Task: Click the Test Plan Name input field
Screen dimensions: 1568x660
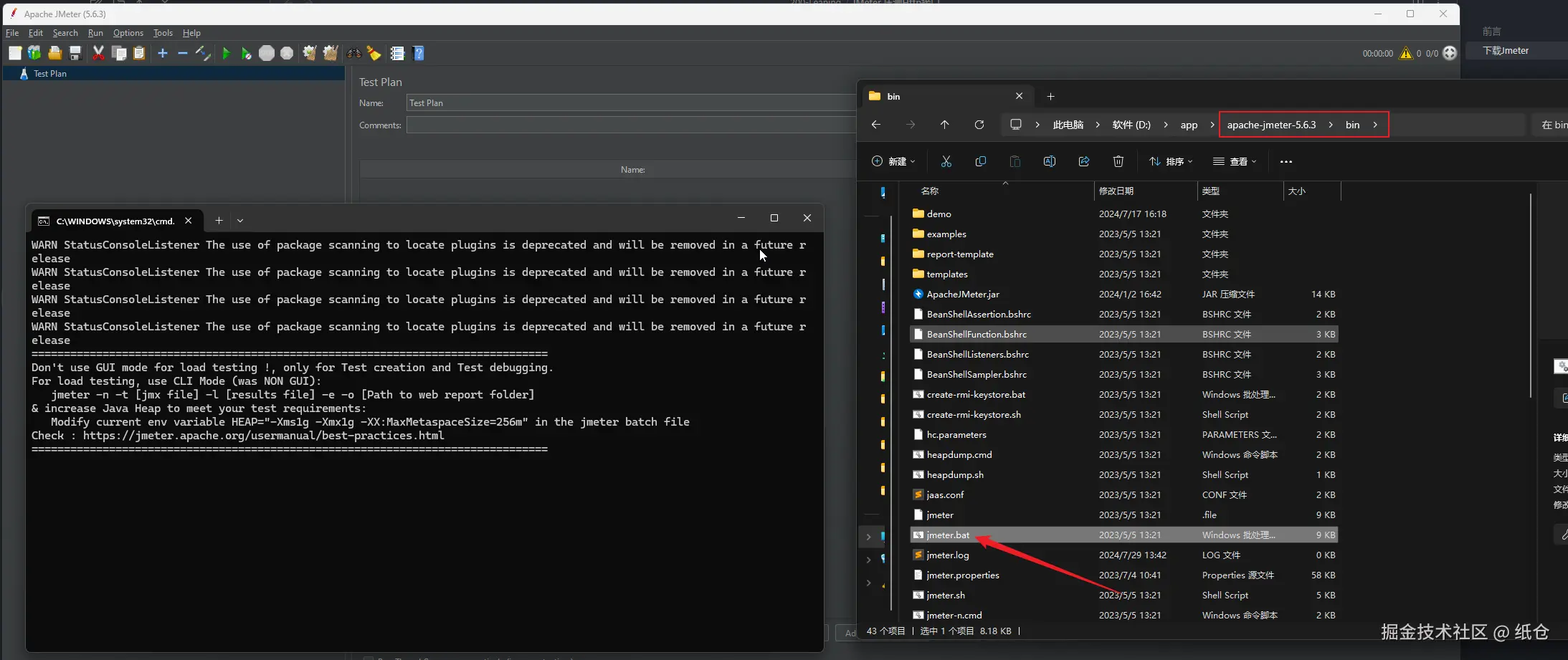Action: pyautogui.click(x=631, y=103)
